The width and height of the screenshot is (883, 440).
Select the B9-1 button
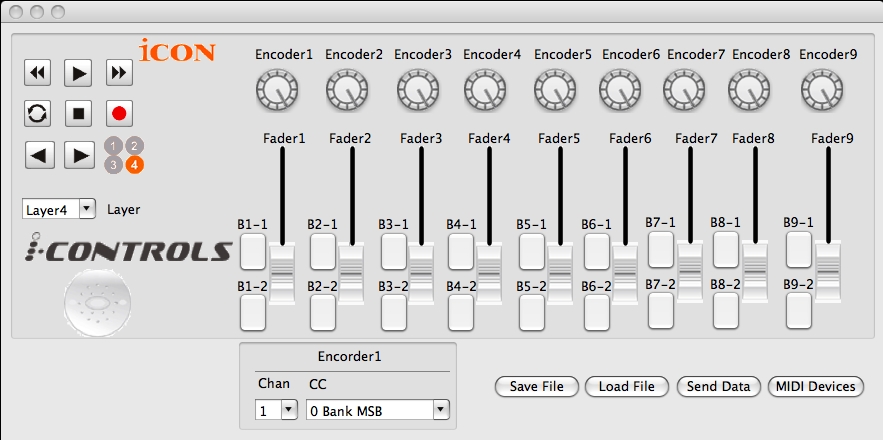click(799, 250)
